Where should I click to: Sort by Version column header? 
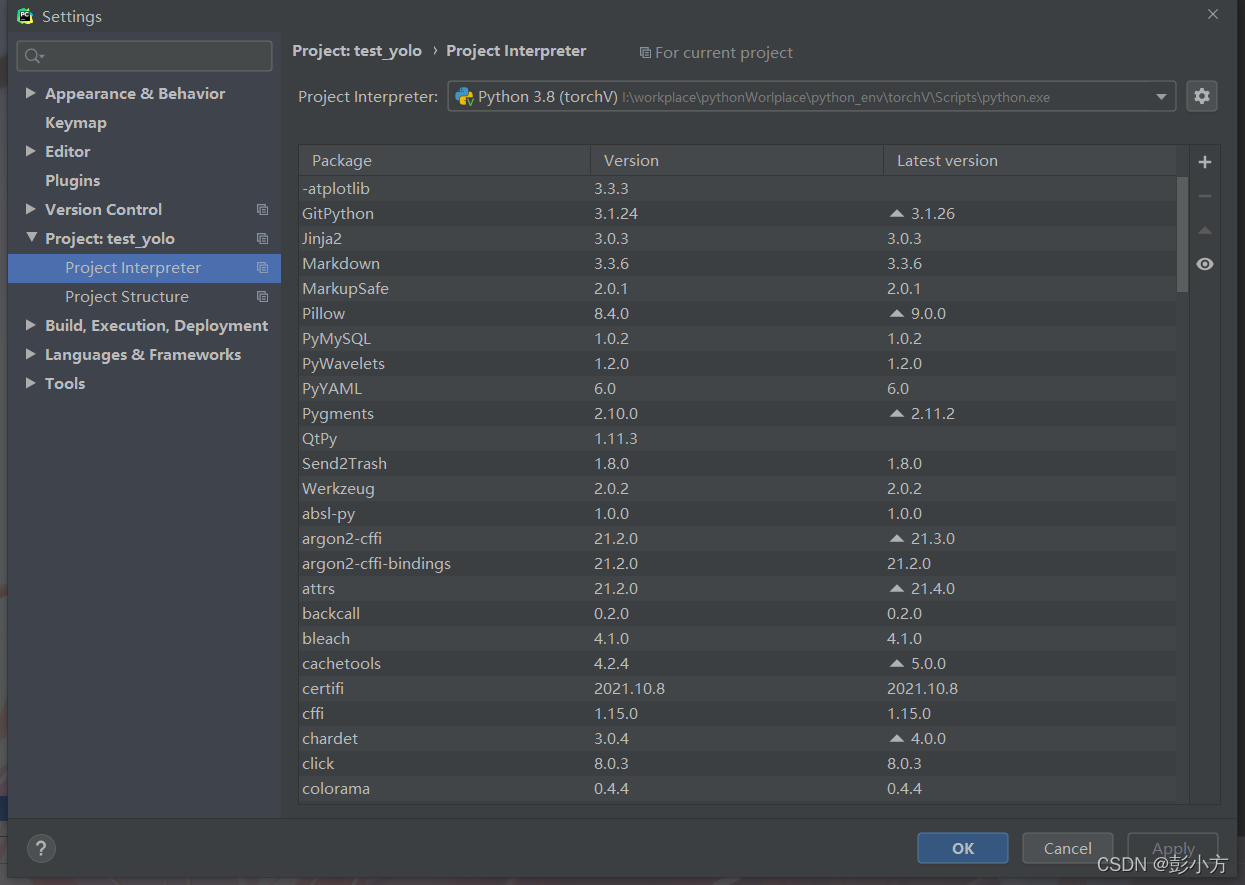pyautogui.click(x=737, y=161)
